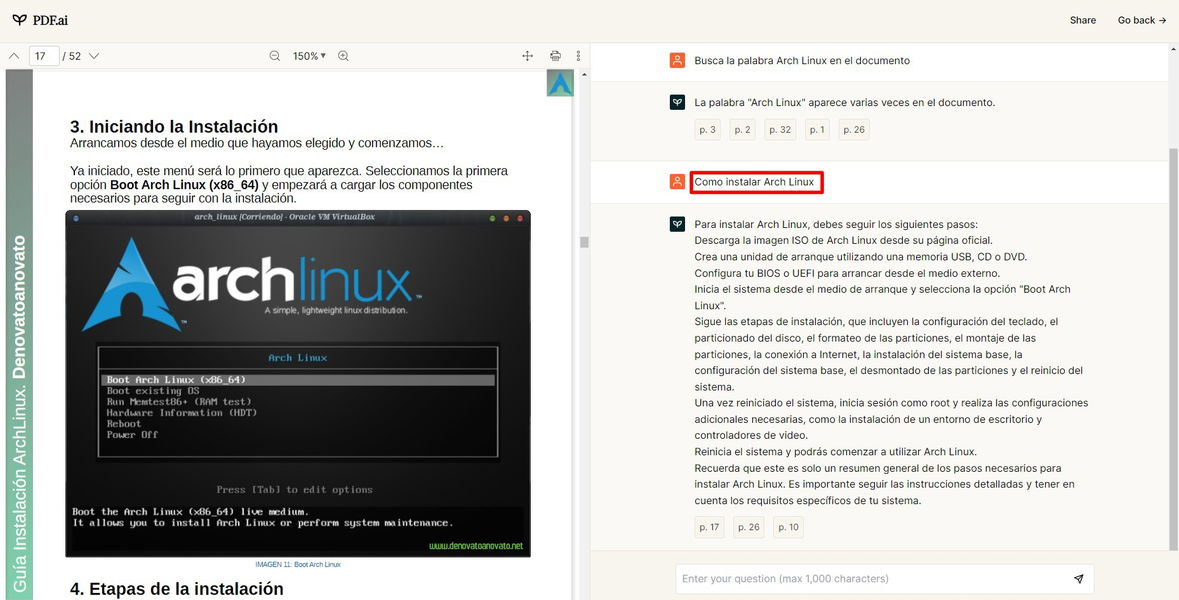Click the answer line 'Descarga la imagen ISO de Arch Linux'
The height and width of the screenshot is (600, 1179).
844,241
